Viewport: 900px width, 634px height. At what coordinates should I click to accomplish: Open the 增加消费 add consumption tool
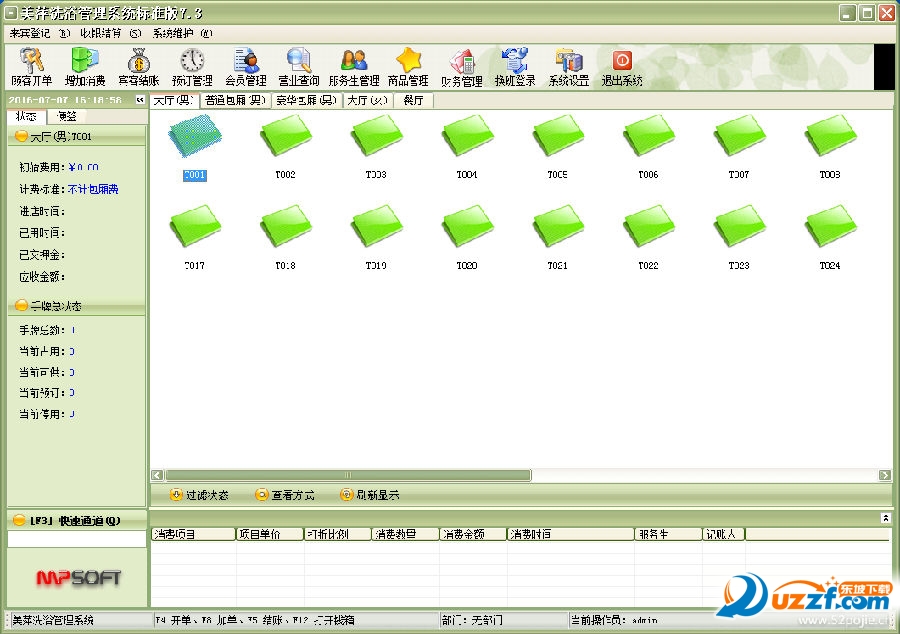tap(85, 66)
